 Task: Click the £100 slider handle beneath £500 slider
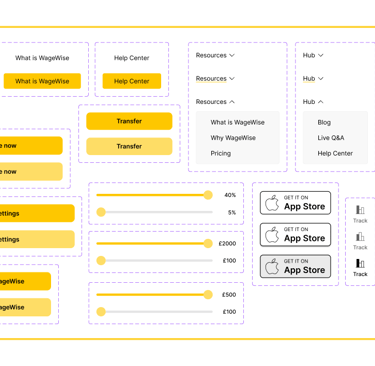[101, 312]
